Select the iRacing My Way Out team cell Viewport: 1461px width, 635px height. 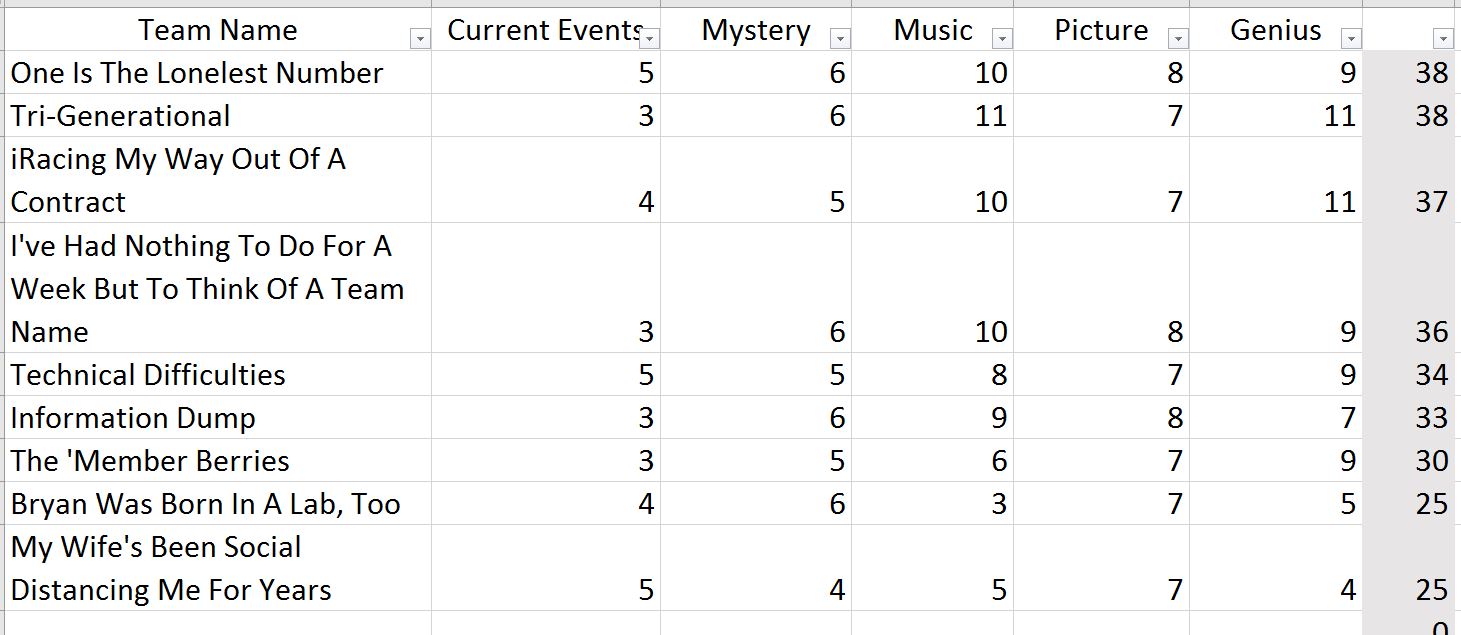click(x=217, y=180)
